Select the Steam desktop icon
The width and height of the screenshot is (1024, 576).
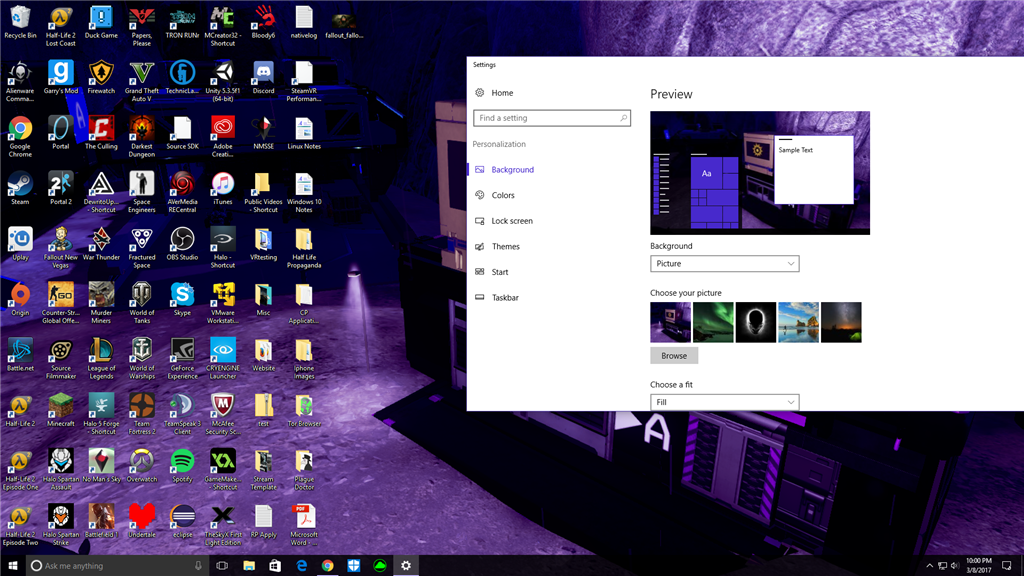click(x=20, y=189)
